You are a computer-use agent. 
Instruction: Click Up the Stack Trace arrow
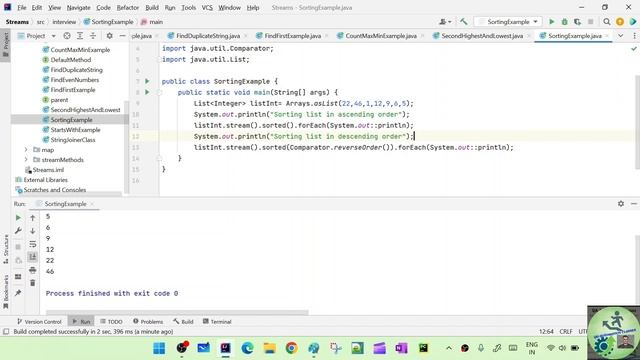[33, 218]
